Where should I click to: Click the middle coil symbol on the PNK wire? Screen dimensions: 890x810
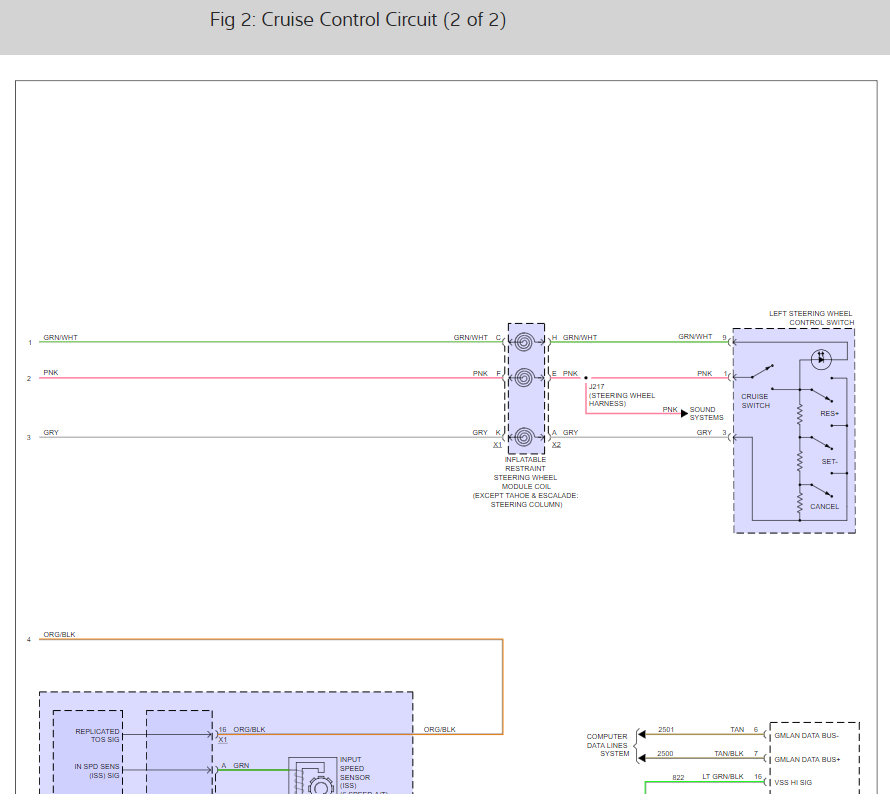click(523, 377)
